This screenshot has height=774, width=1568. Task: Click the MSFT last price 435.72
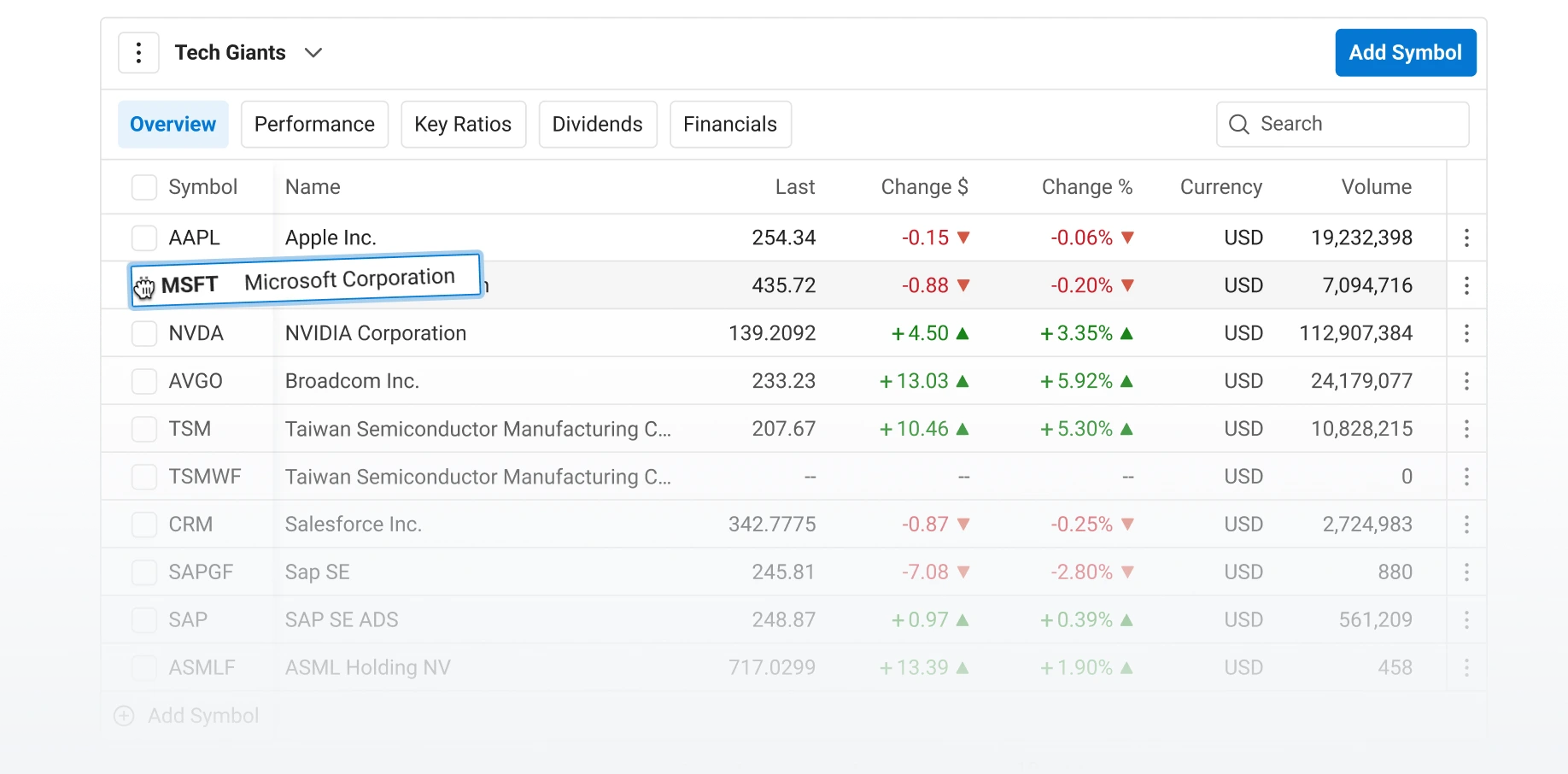pyautogui.click(x=784, y=285)
